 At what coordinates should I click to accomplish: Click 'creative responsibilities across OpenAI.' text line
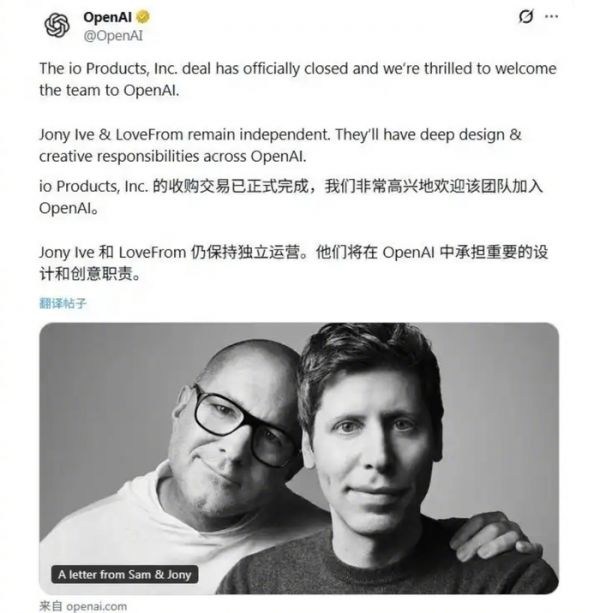pos(172,156)
